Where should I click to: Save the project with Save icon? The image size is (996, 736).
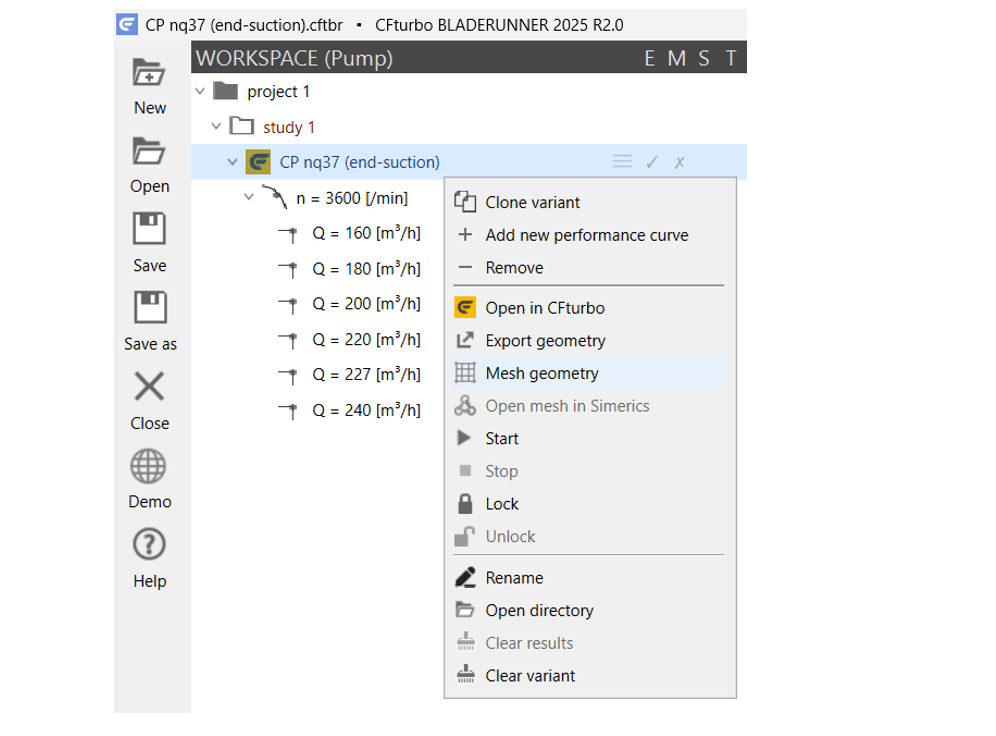(149, 229)
